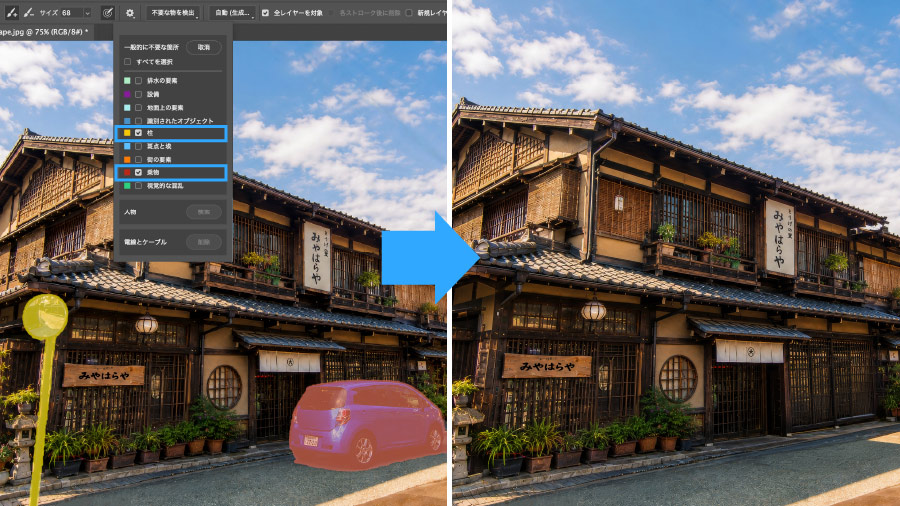900x506 pixels.
Task: Select the subtract-from-brush mode icon
Action: click(29, 12)
